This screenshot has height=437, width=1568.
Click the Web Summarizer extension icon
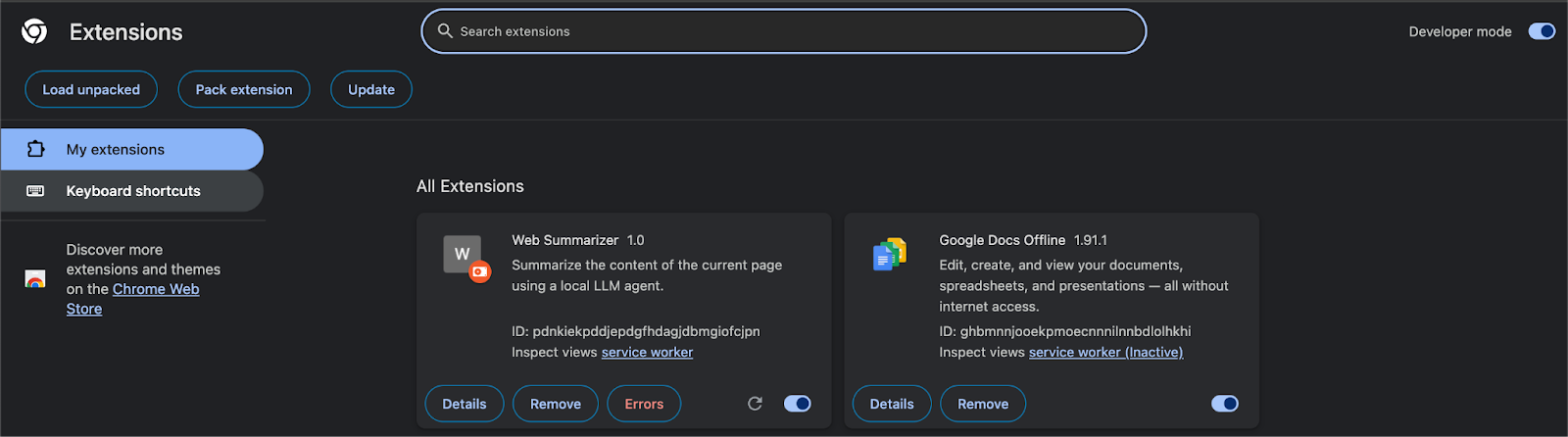click(x=465, y=258)
